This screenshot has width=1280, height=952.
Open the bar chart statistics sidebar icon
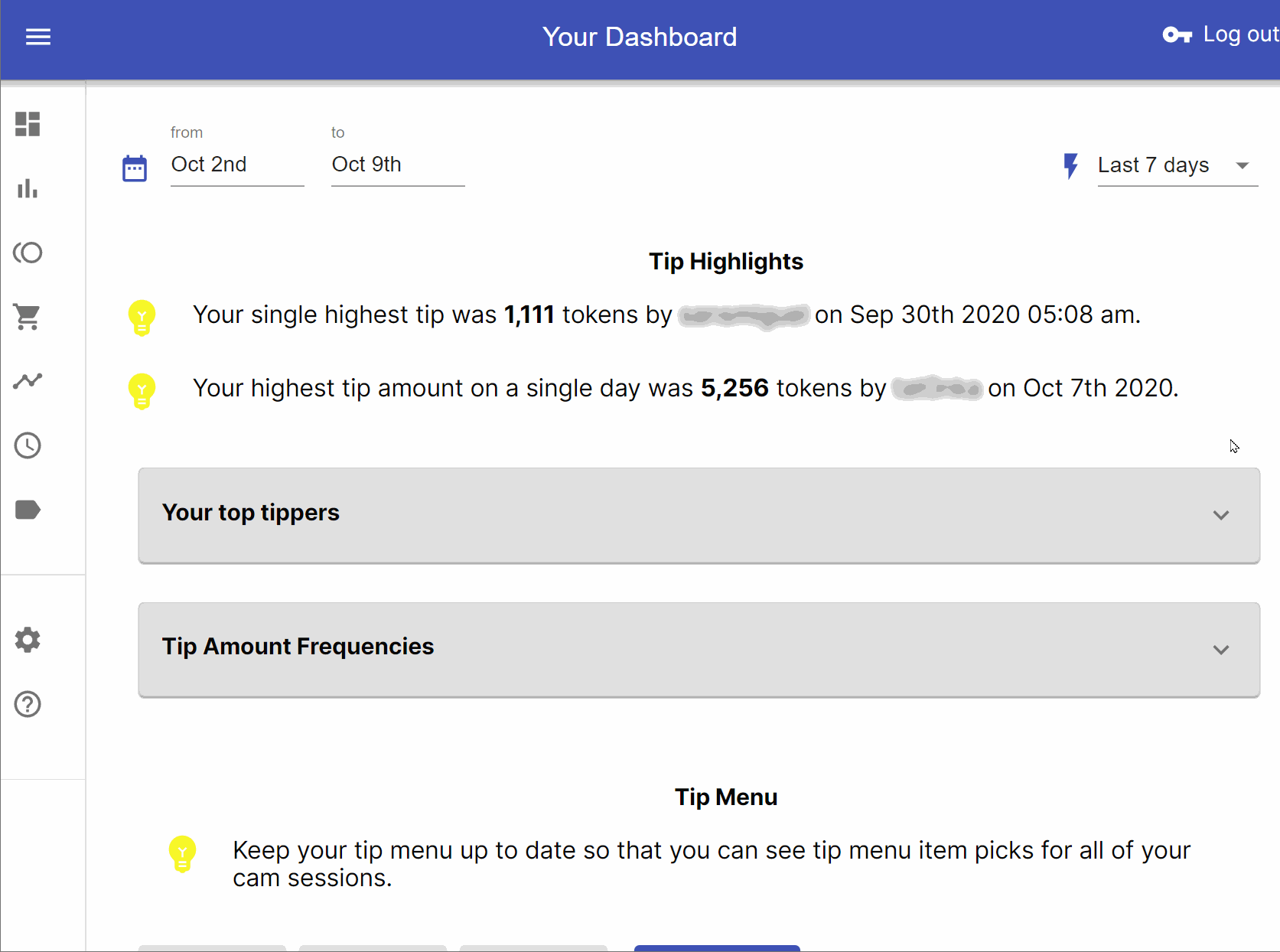[x=28, y=188]
